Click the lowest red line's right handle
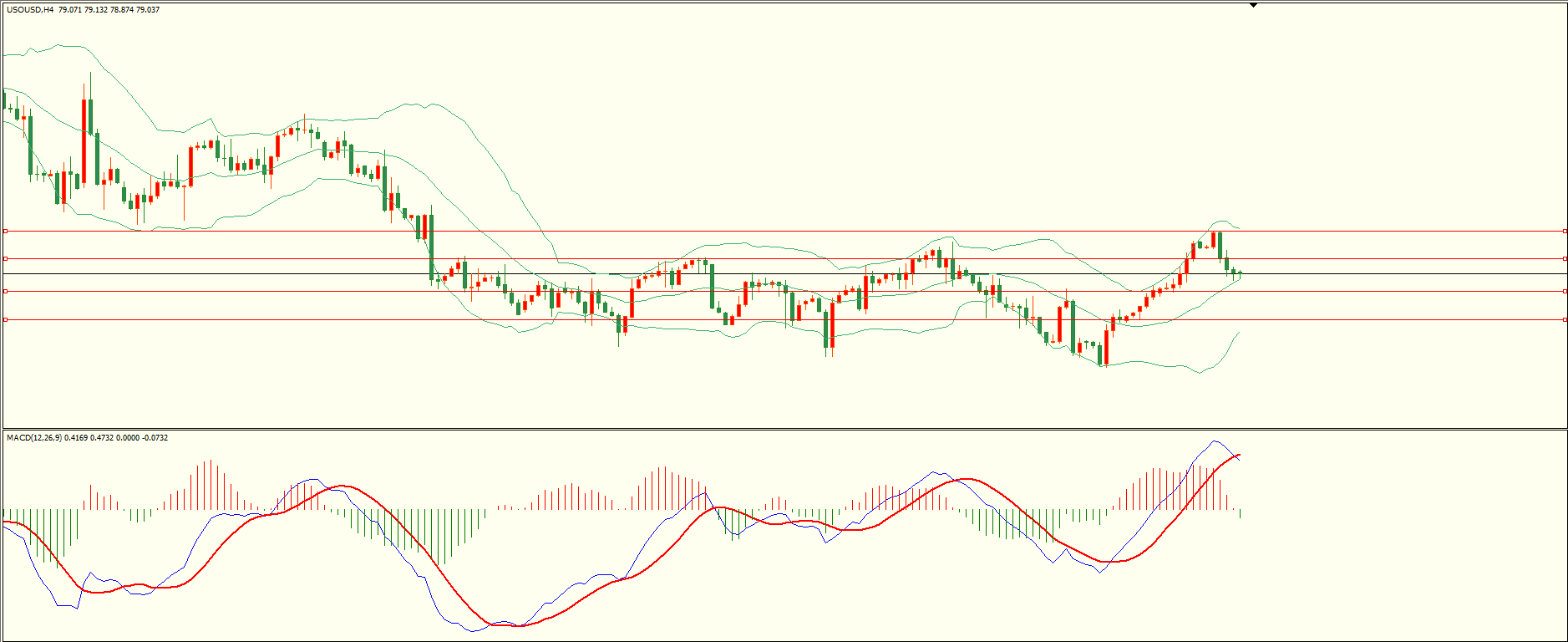This screenshot has width=1568, height=642. tap(1564, 319)
